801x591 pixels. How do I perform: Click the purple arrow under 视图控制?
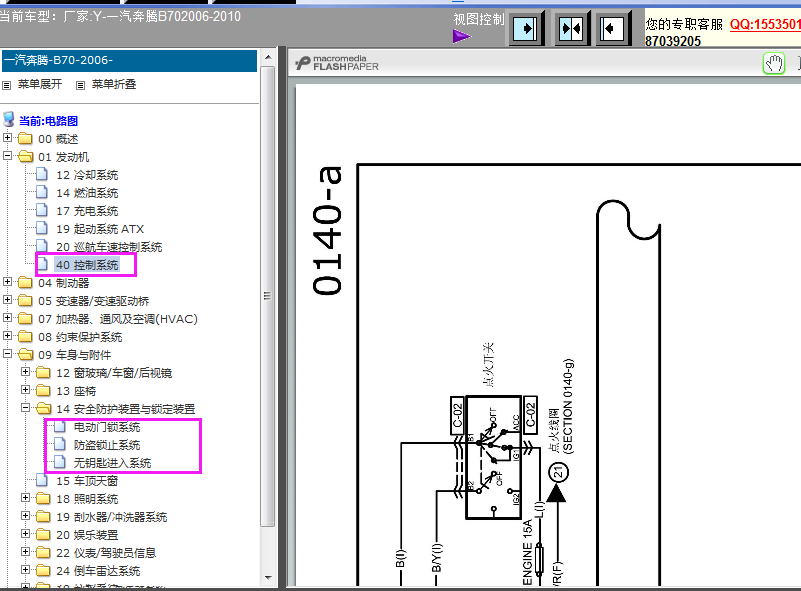pyautogui.click(x=461, y=36)
